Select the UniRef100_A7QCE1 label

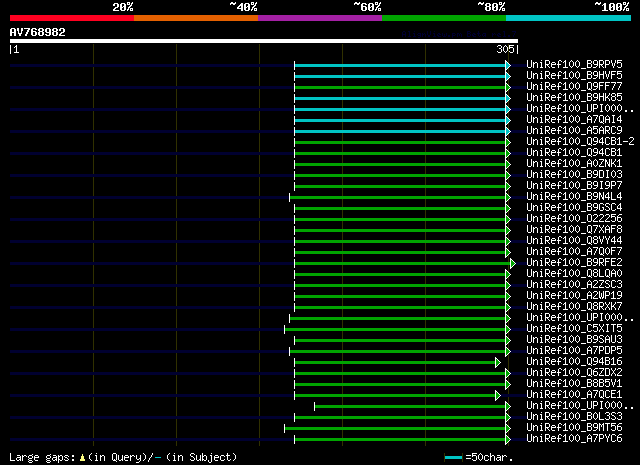tap(574, 395)
